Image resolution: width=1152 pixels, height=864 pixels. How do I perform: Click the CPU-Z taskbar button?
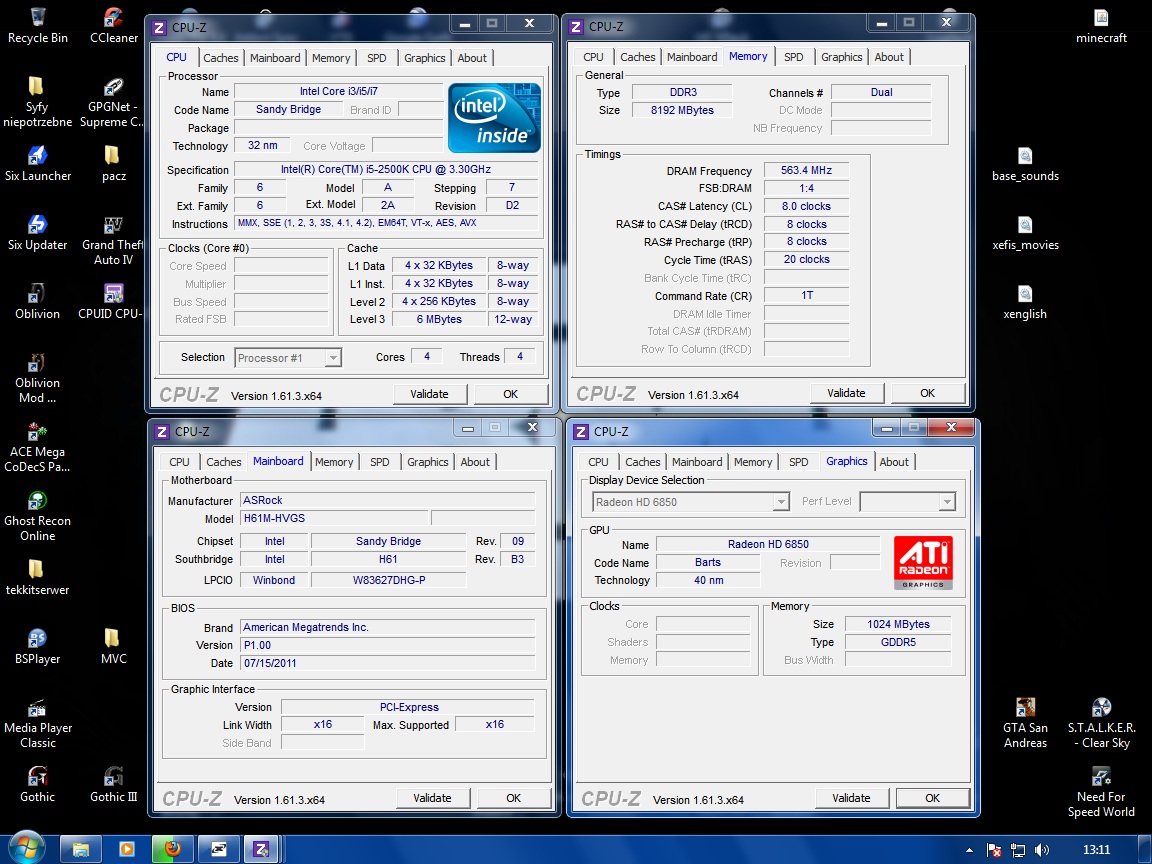tap(261, 849)
